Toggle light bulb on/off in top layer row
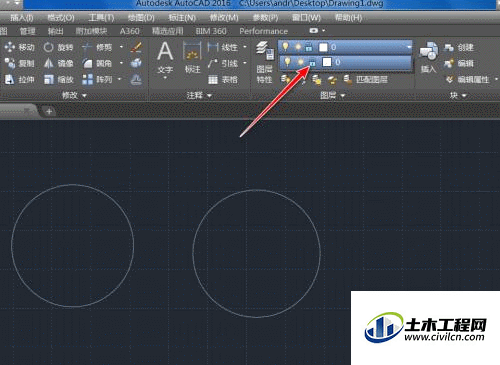Image resolution: width=500 pixels, height=365 pixels. coord(285,47)
